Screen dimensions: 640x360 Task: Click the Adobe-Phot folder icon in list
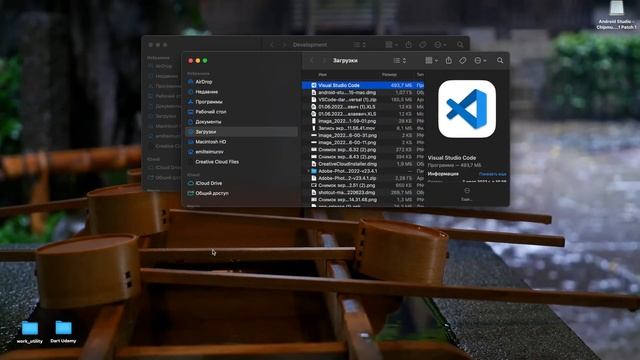pos(314,171)
